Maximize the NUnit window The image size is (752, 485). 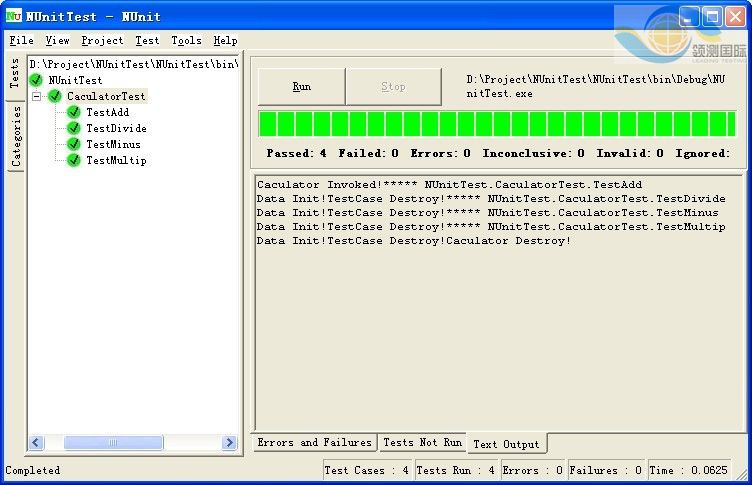712,17
